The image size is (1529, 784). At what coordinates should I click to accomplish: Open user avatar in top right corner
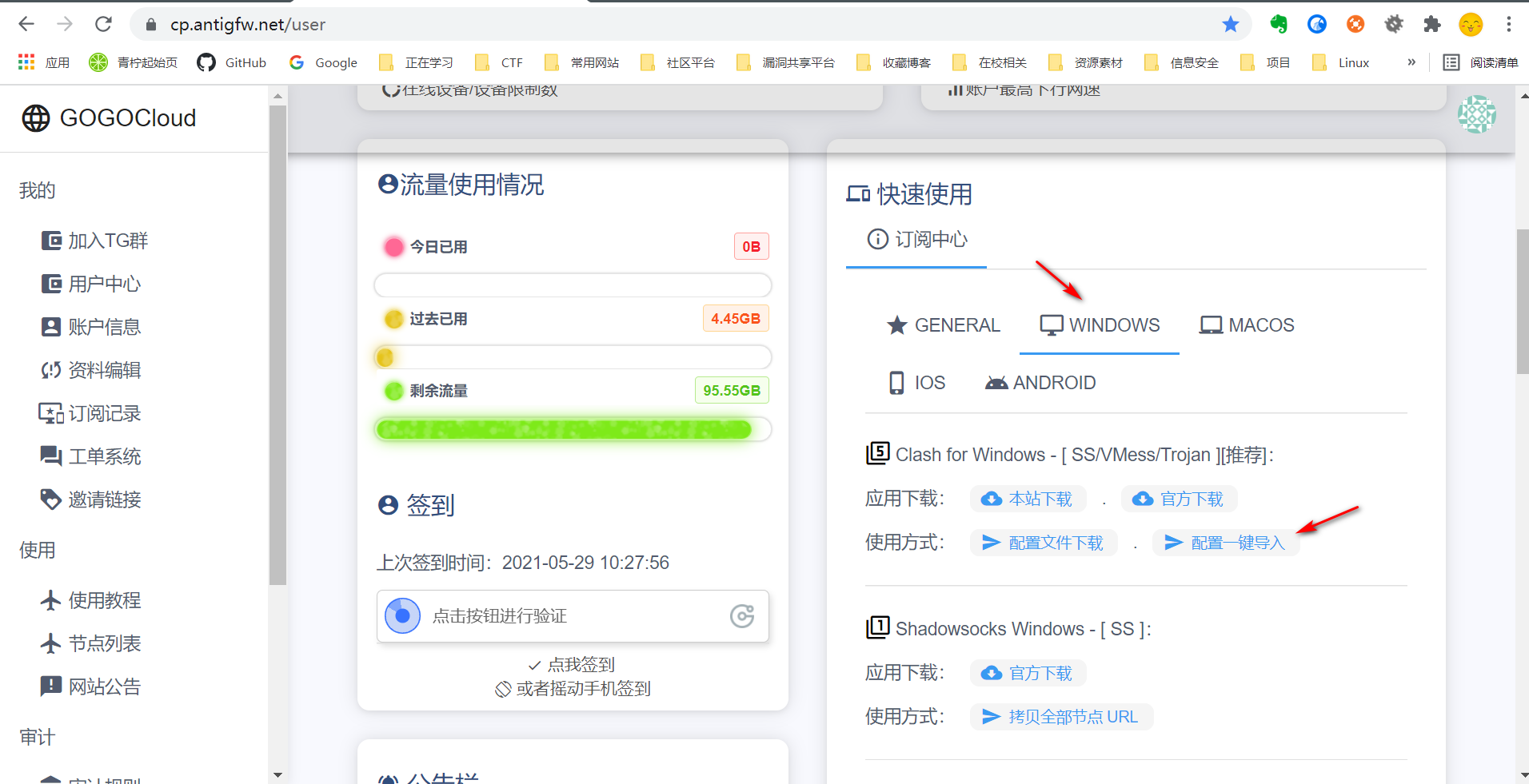coord(1476,114)
